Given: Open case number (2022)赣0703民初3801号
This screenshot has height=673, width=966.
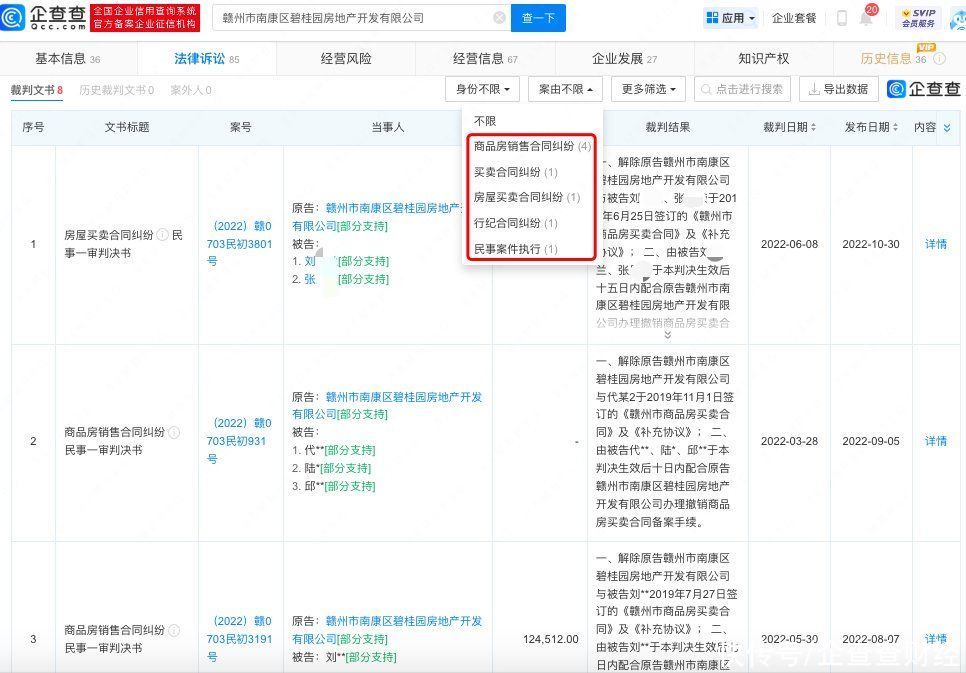Looking at the screenshot, I should [240, 243].
